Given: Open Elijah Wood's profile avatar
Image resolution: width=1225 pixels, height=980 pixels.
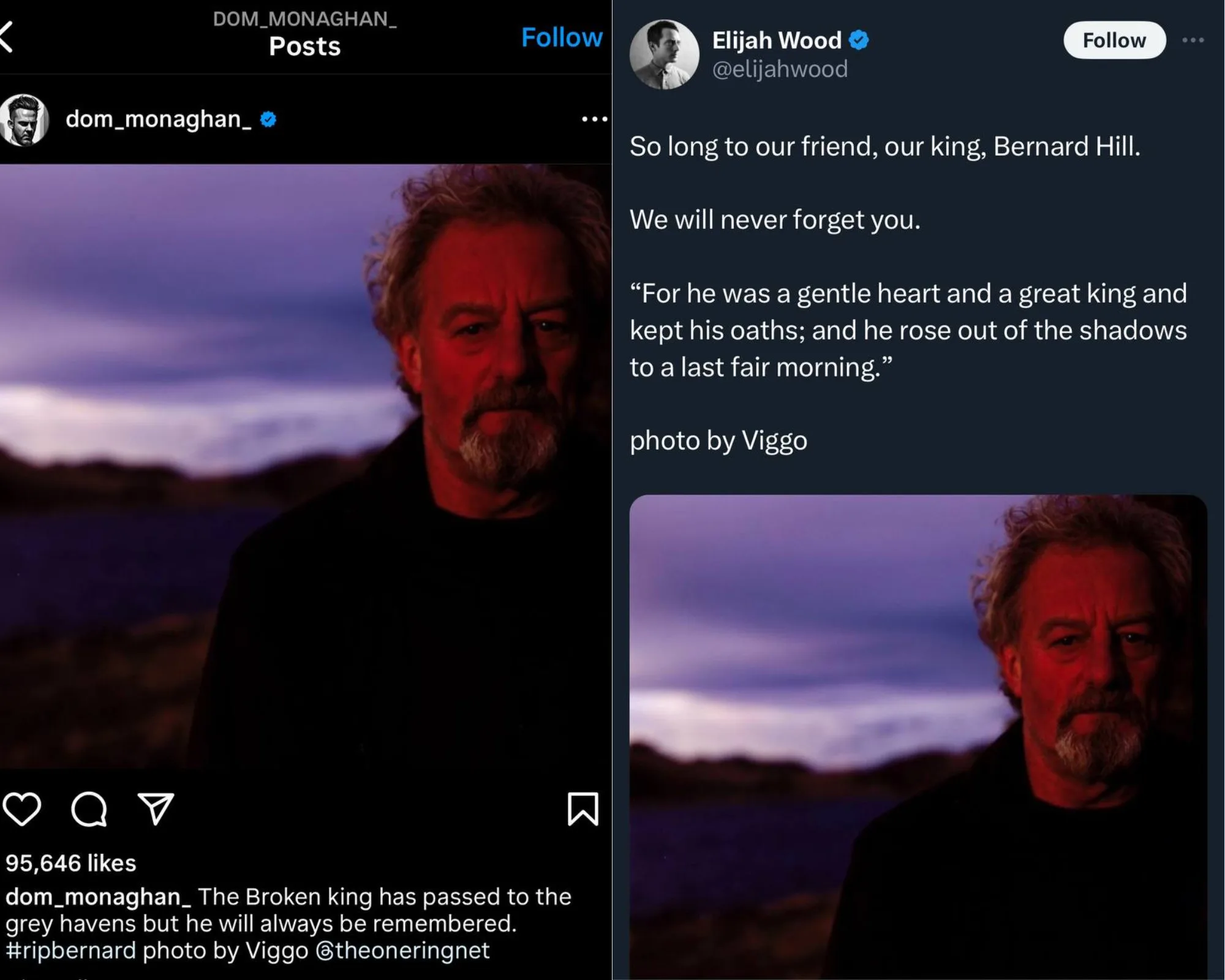Looking at the screenshot, I should pyautogui.click(x=665, y=55).
